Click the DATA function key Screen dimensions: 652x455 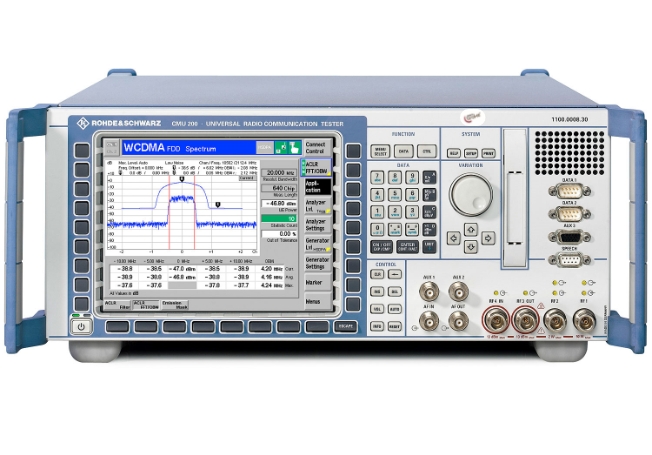[x=403, y=151]
